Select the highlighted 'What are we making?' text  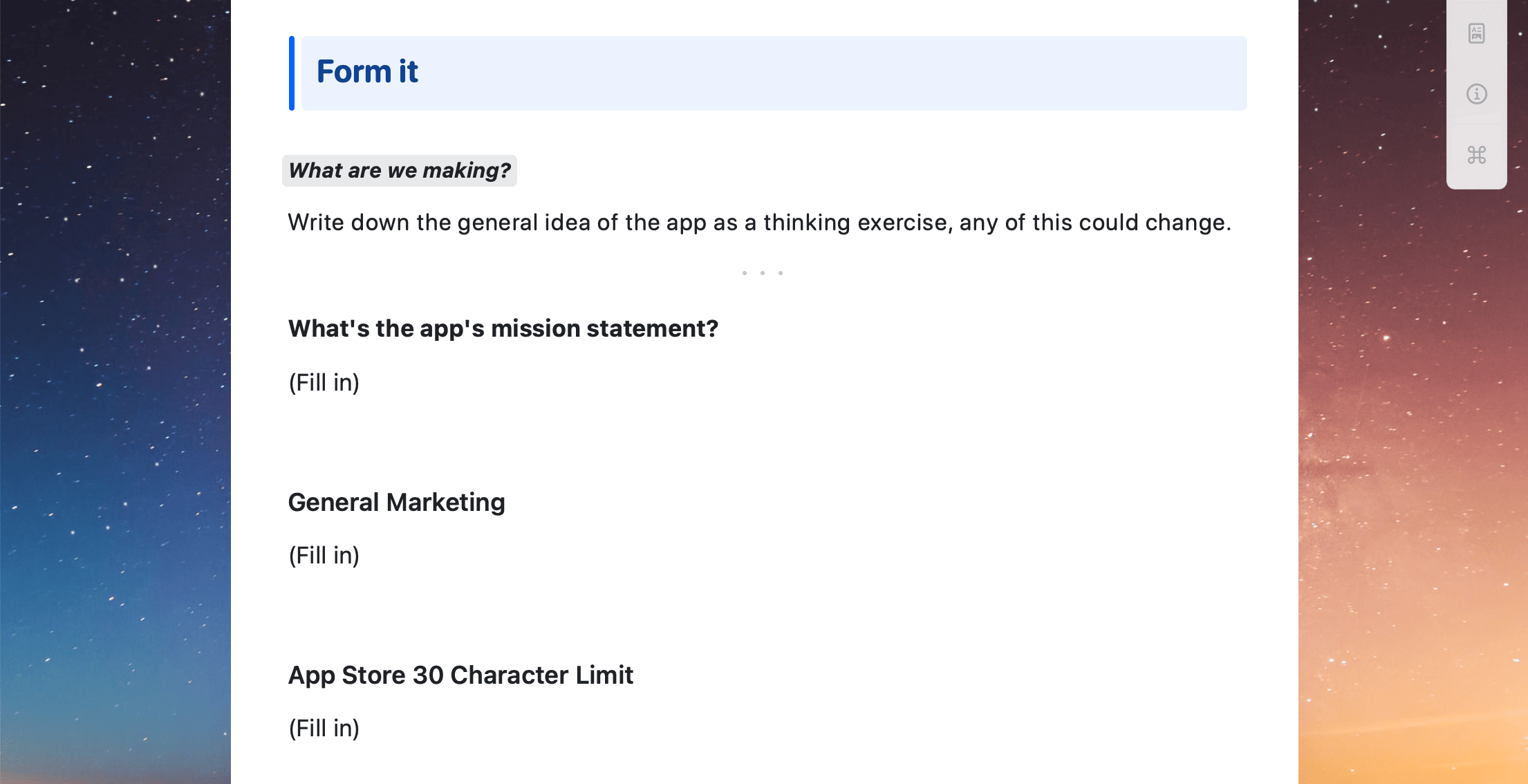[399, 170]
